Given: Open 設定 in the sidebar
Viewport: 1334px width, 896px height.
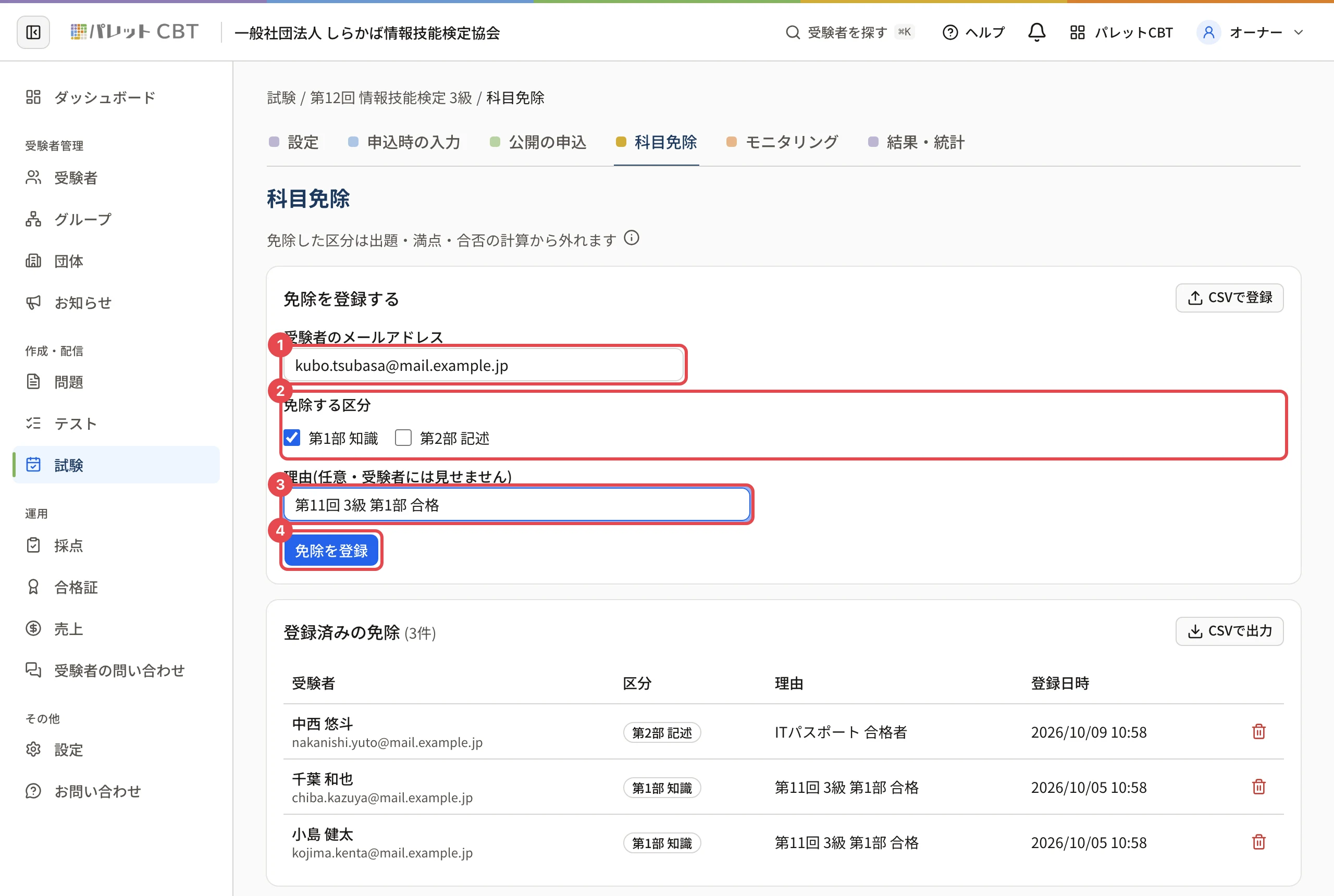Looking at the screenshot, I should click(x=116, y=750).
